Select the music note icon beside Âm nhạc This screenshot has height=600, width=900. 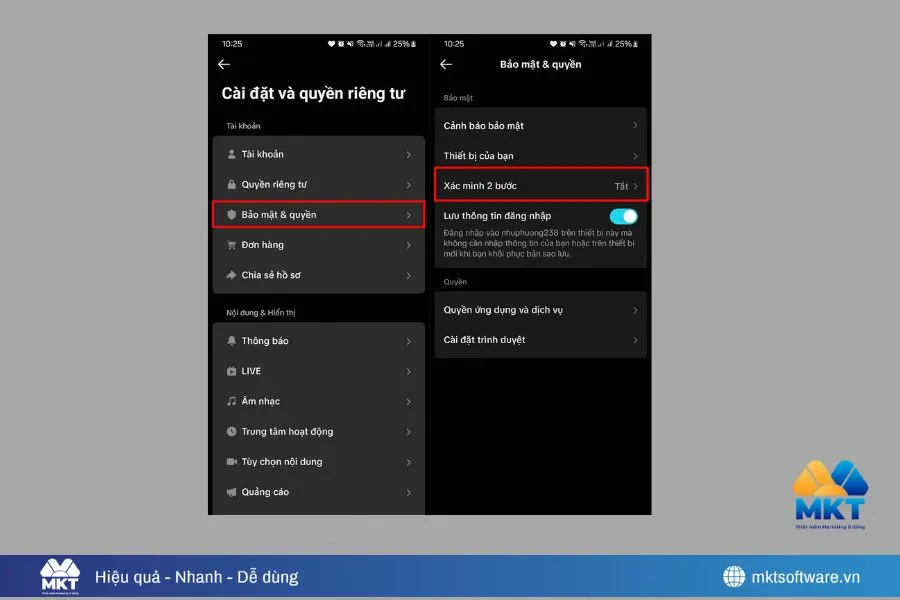(x=232, y=400)
